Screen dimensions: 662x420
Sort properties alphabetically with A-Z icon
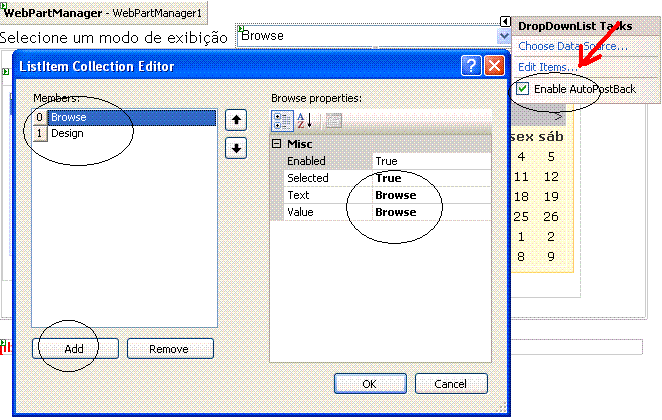pyautogui.click(x=306, y=120)
